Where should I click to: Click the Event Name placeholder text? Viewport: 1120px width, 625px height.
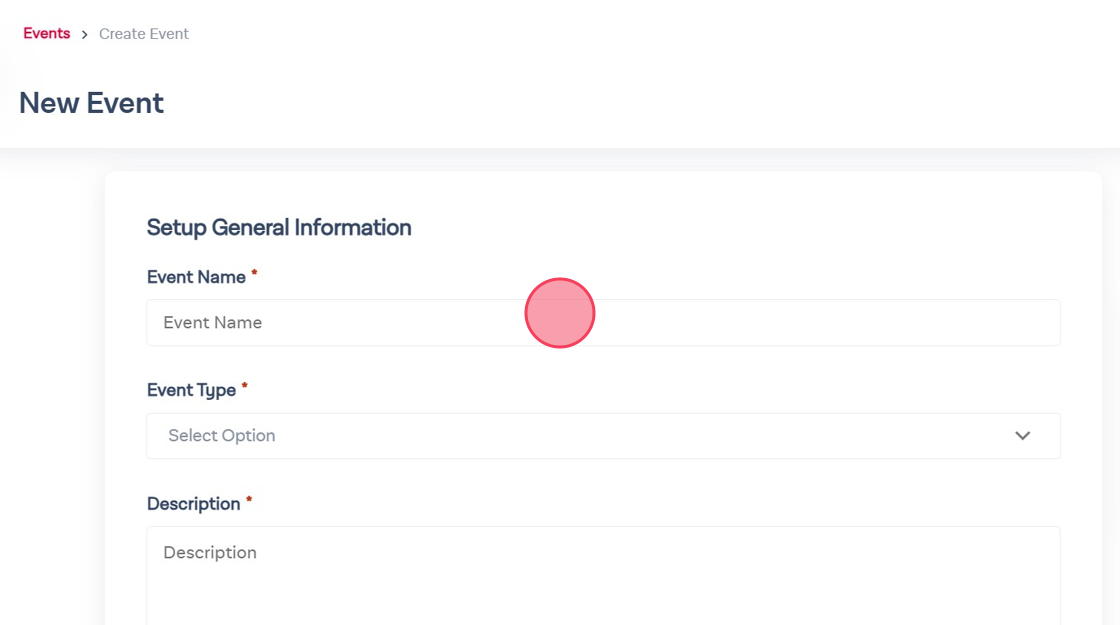[x=213, y=323]
